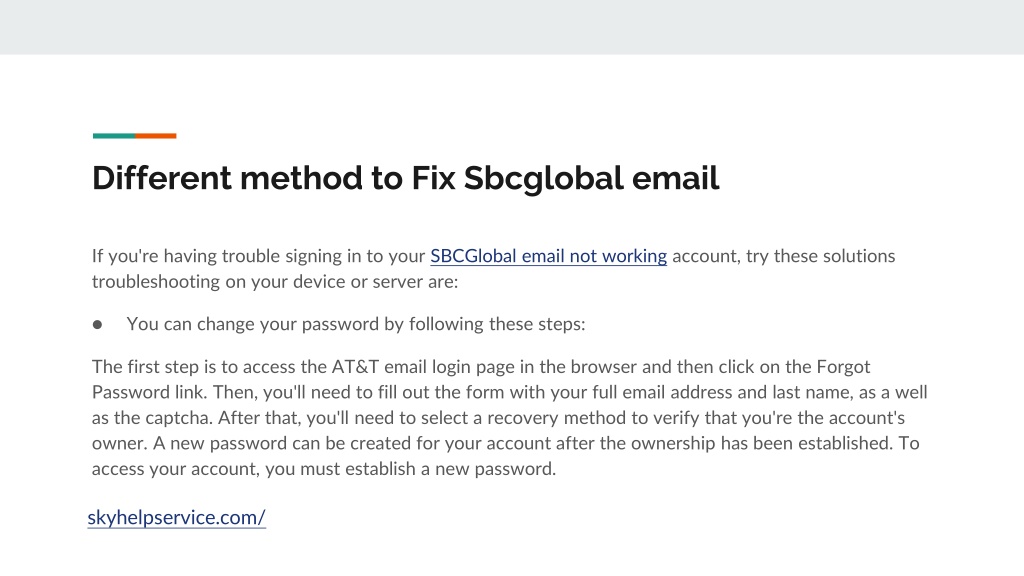Click the word "Sbcglobal" in the title

coord(543,178)
